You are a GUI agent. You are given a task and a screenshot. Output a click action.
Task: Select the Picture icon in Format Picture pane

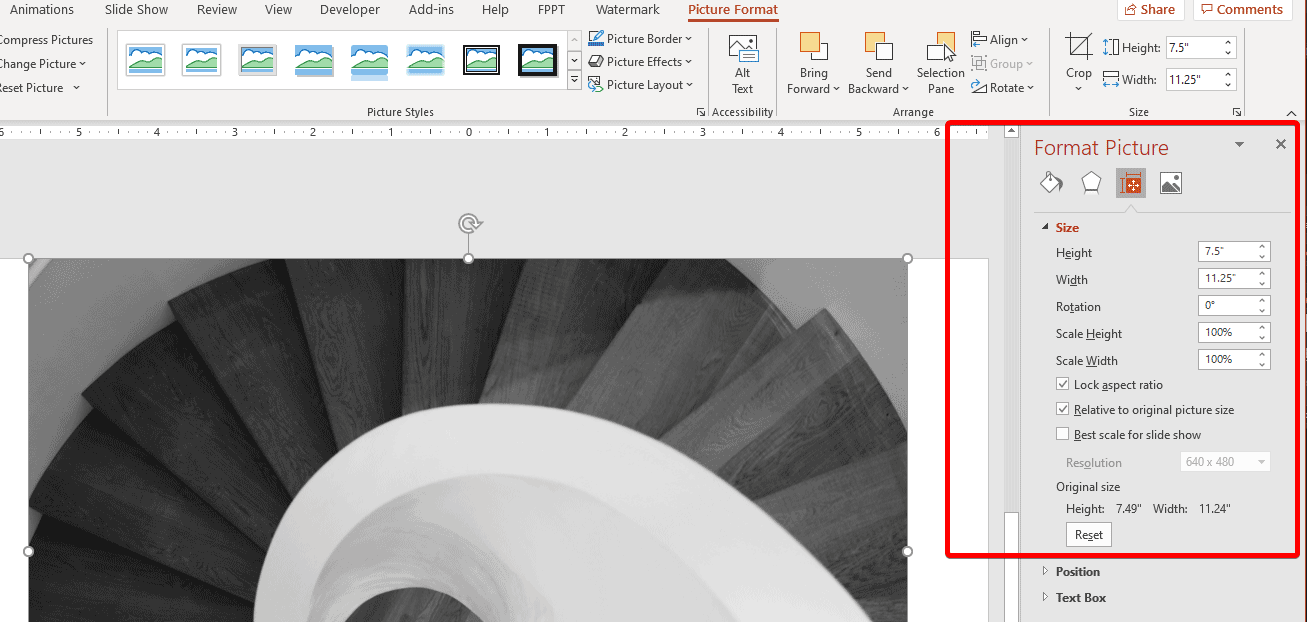pos(1171,183)
